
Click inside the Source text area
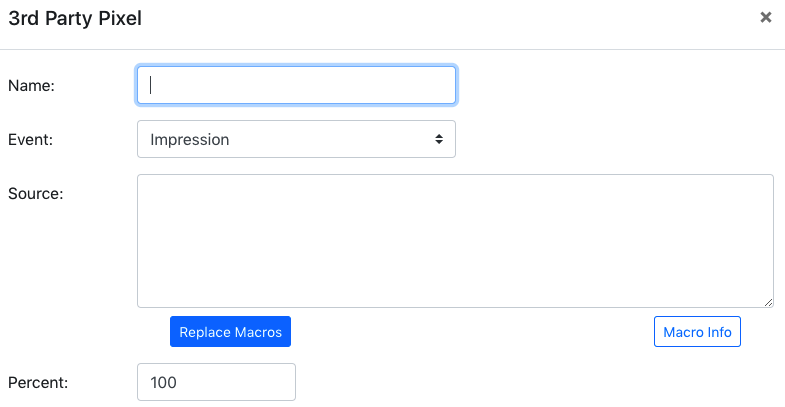455,241
